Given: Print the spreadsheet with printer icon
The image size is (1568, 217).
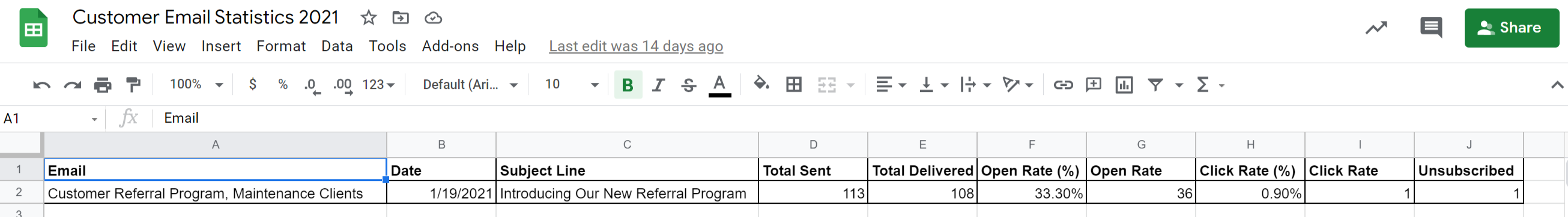Looking at the screenshot, I should (103, 85).
